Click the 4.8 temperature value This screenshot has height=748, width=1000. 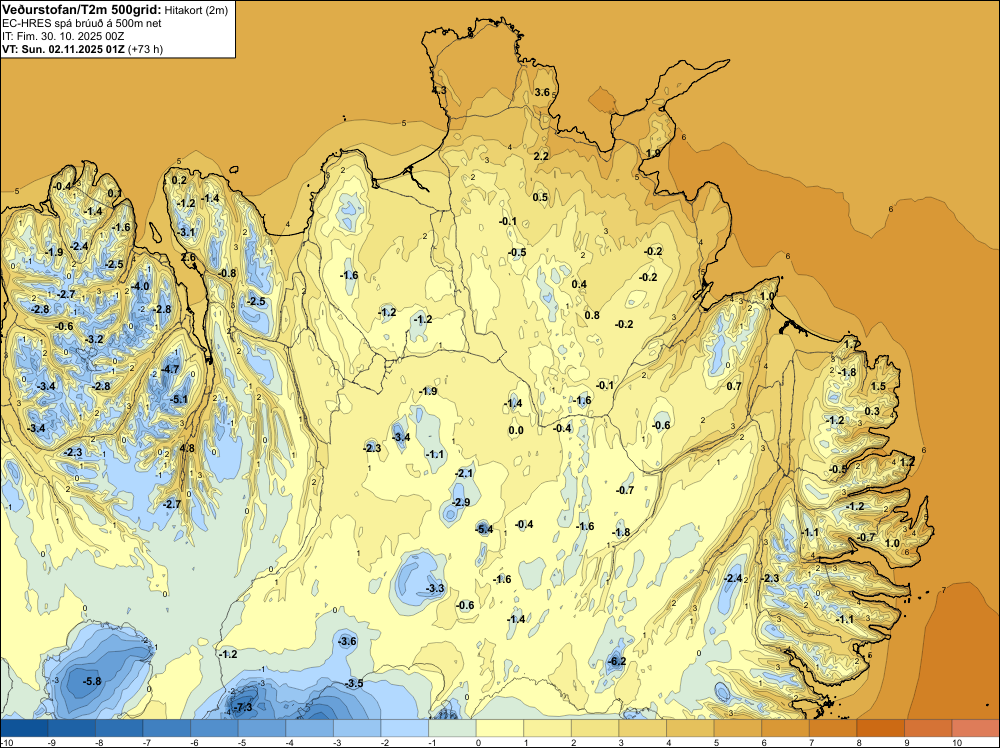tap(187, 448)
